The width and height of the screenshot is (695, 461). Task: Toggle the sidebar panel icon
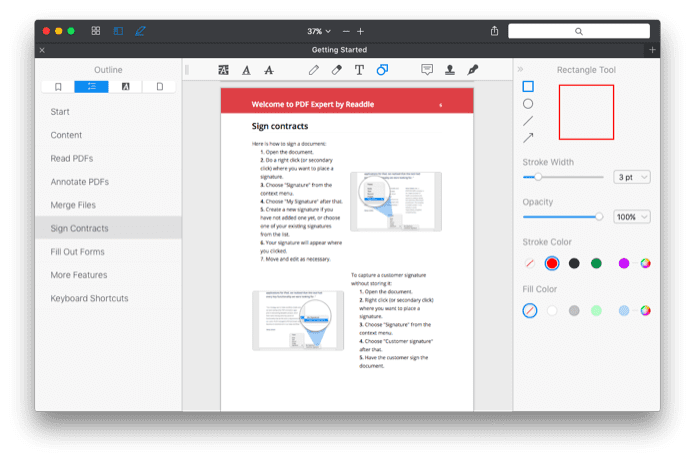pyautogui.click(x=118, y=31)
